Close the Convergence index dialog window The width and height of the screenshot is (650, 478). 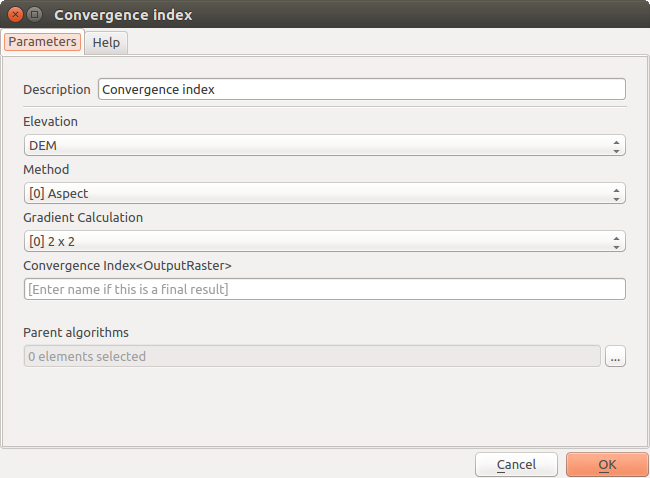click(x=15, y=15)
